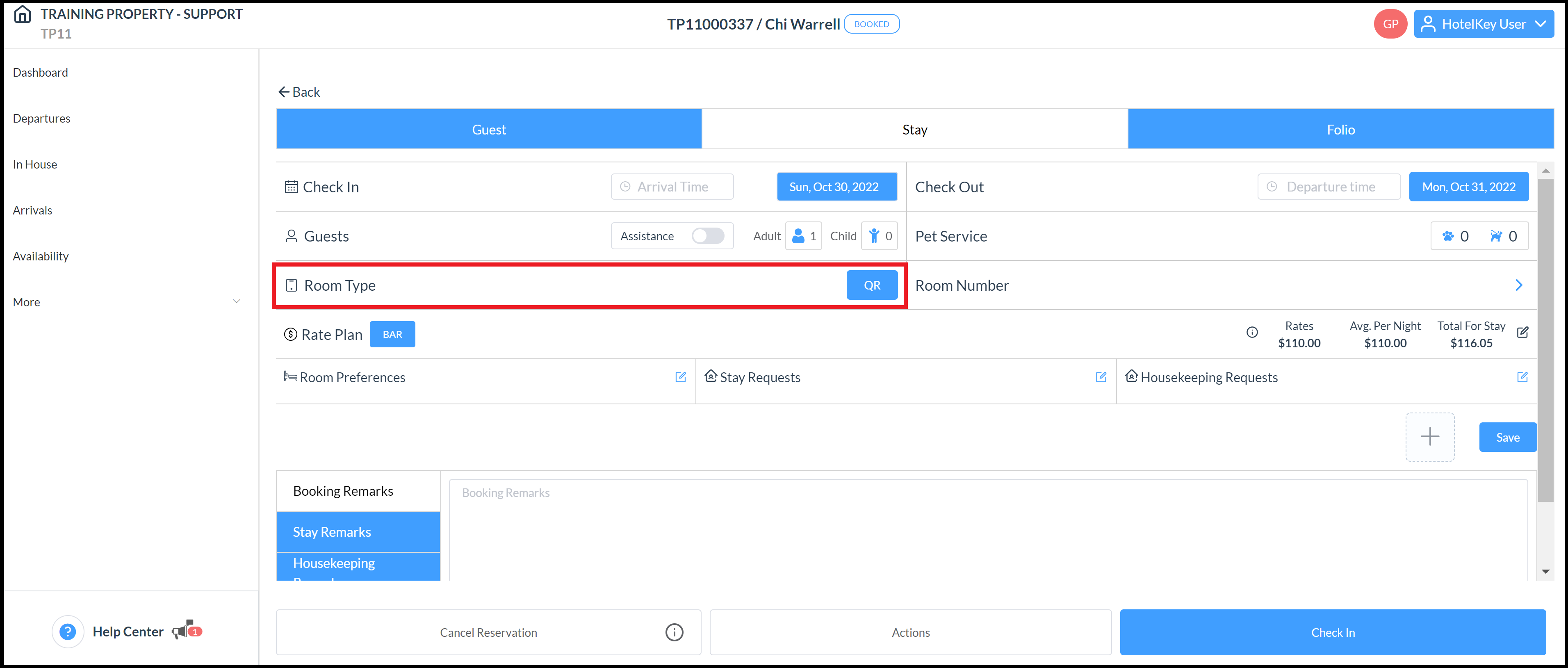Click the info icon near Rates

click(x=1252, y=332)
